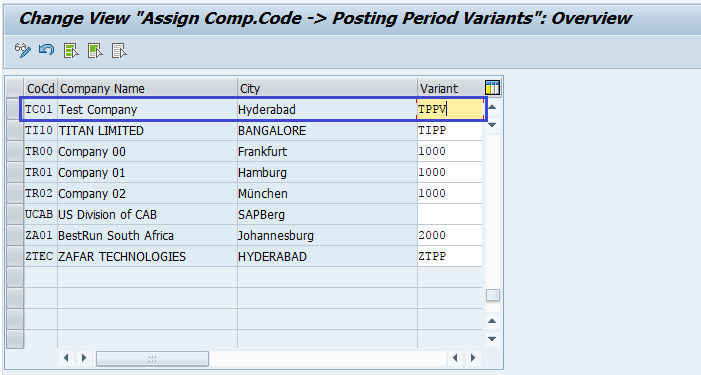Click the 'SAPBerg' city cell
This screenshot has height=375, width=701.
327,215
